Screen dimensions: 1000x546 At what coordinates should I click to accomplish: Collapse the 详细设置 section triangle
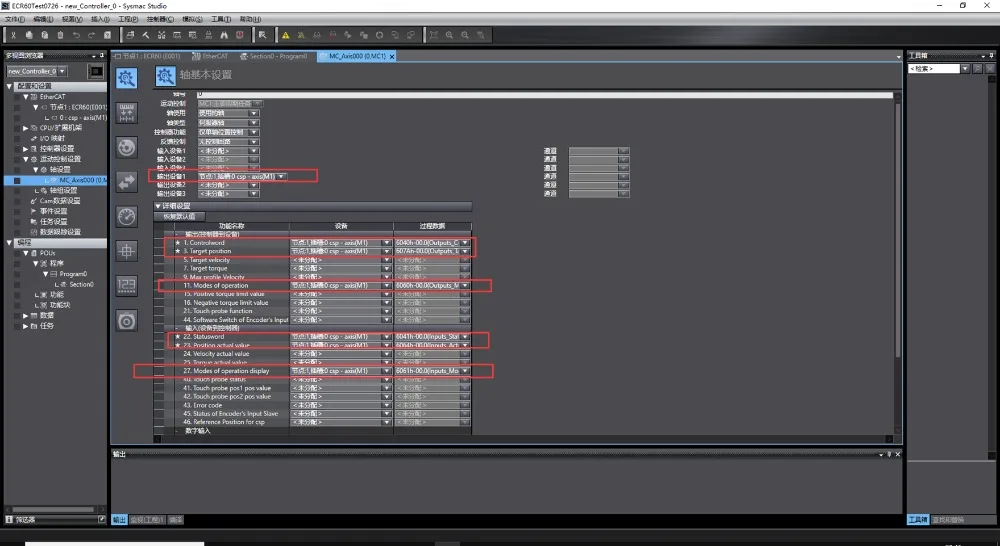(x=158, y=206)
